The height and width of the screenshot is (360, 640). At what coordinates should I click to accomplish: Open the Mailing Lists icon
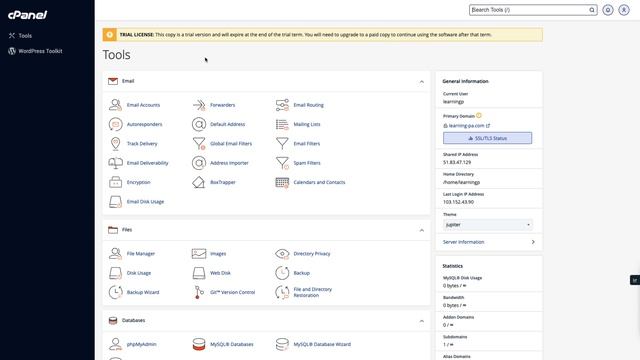tap(282, 124)
